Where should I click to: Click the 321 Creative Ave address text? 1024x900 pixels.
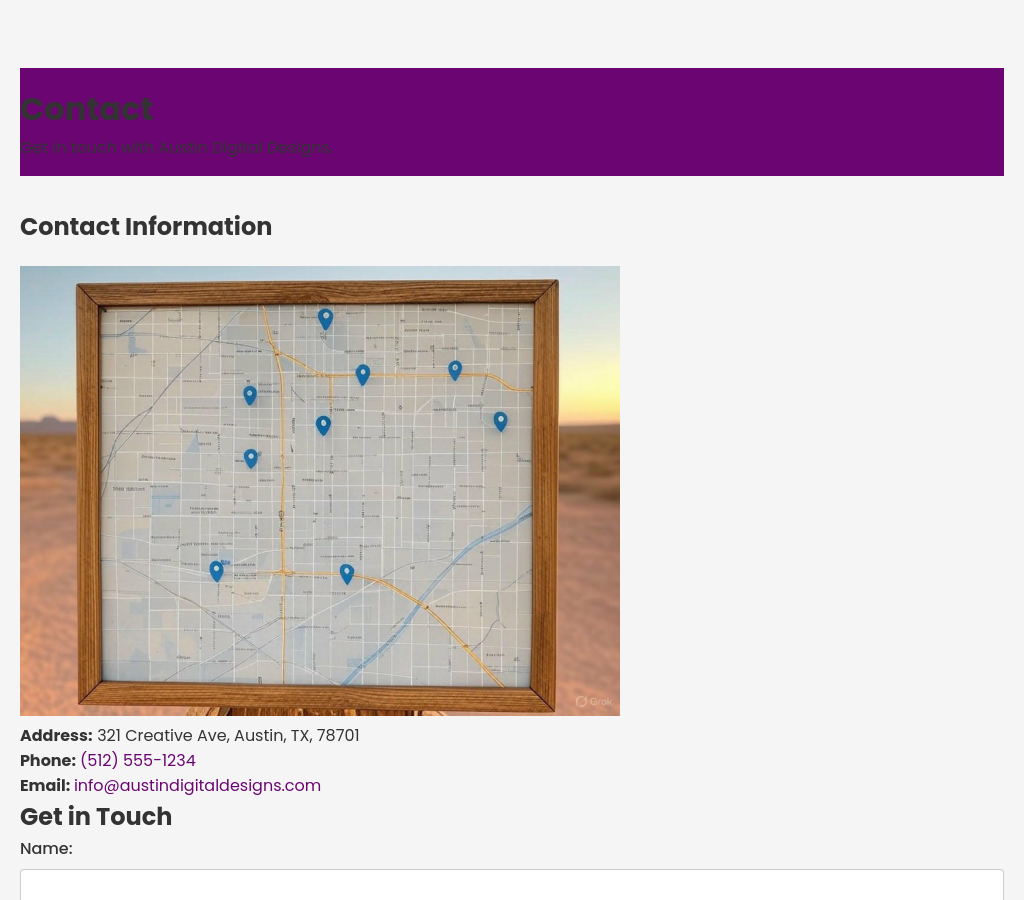228,736
